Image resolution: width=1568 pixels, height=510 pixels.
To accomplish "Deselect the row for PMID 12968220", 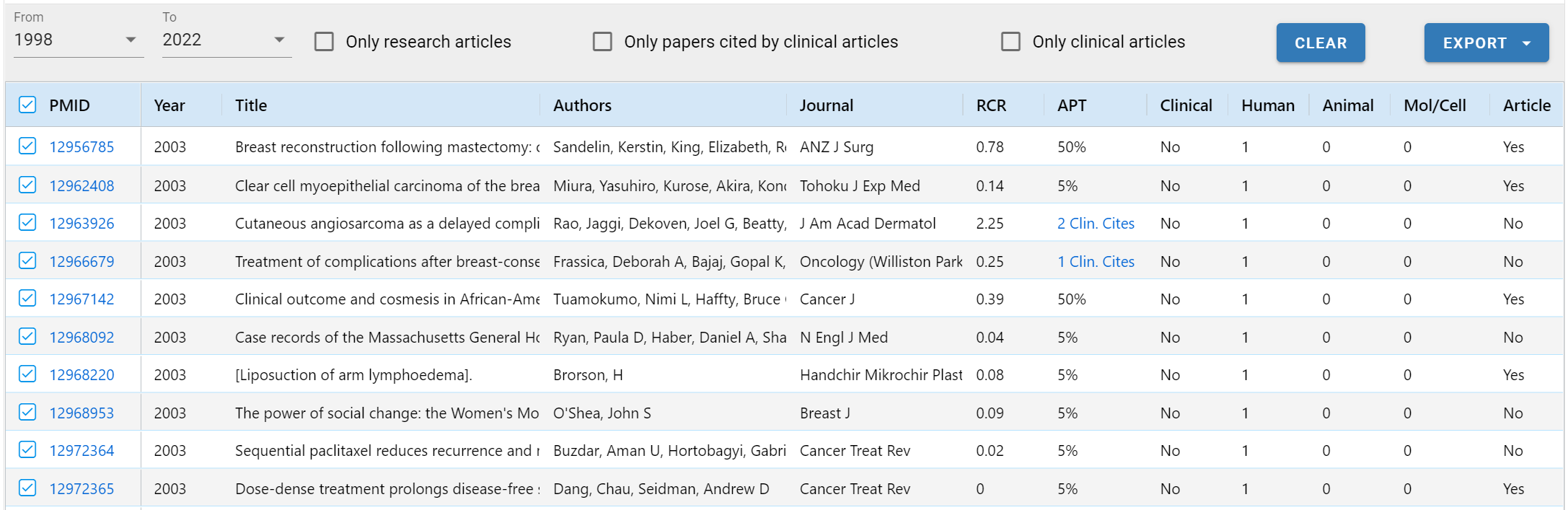I will click(27, 374).
